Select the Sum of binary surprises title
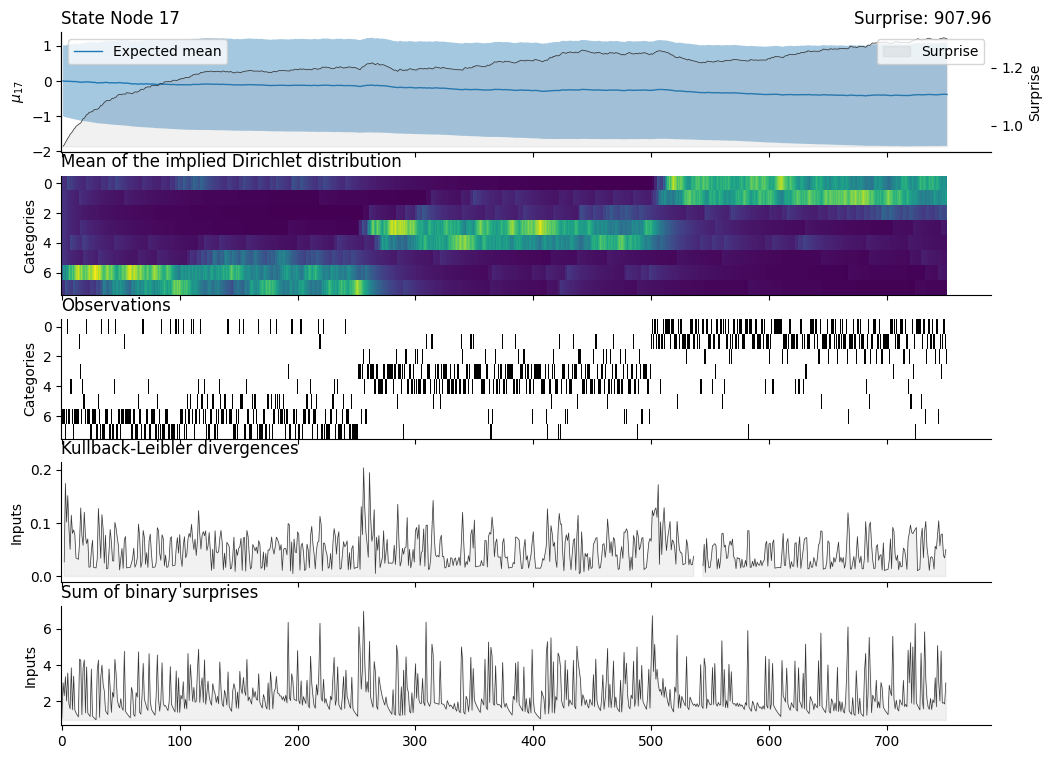Viewport: 1052px width, 759px height. (160, 593)
